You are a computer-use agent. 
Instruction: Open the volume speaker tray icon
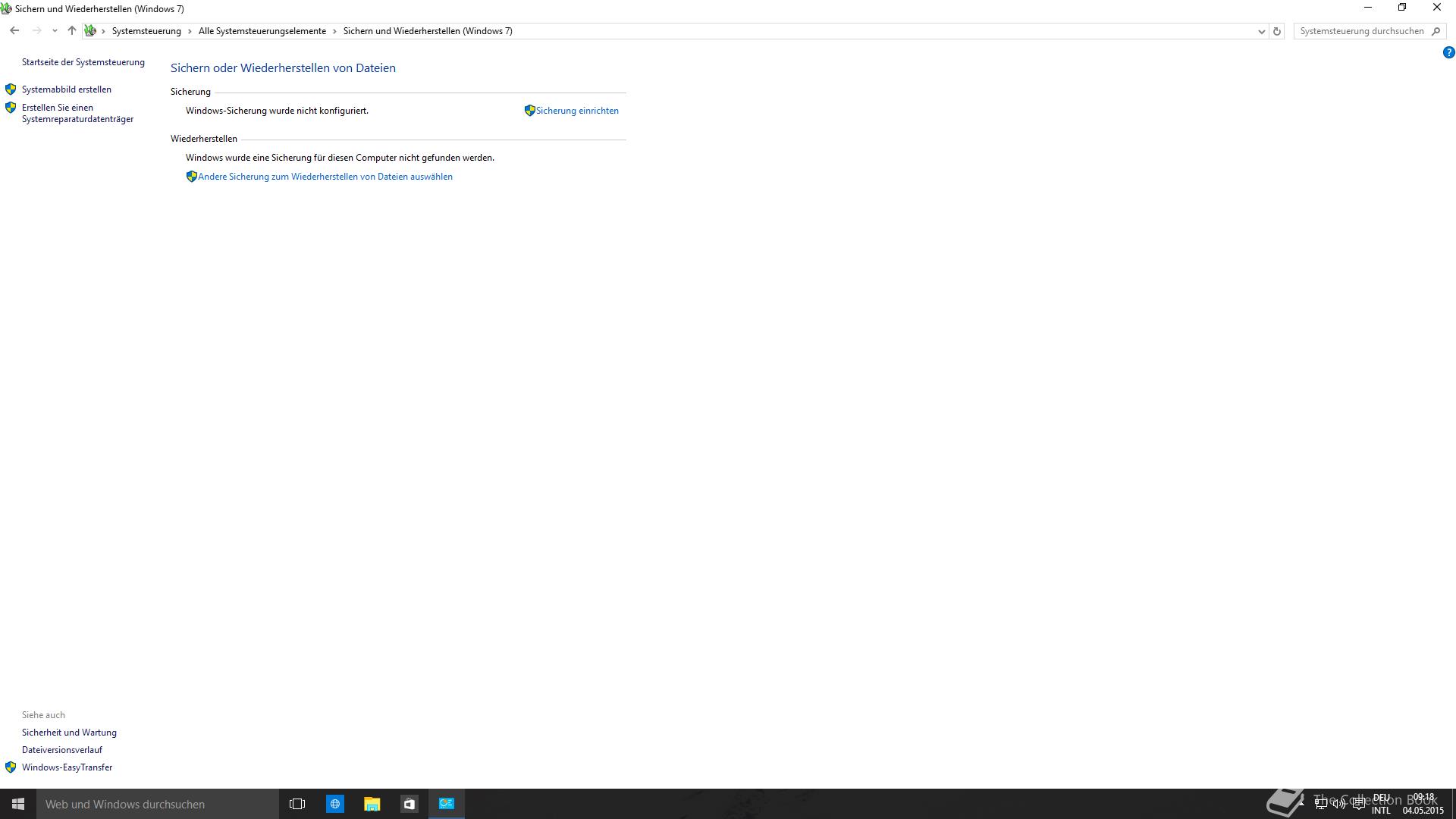(x=1339, y=804)
